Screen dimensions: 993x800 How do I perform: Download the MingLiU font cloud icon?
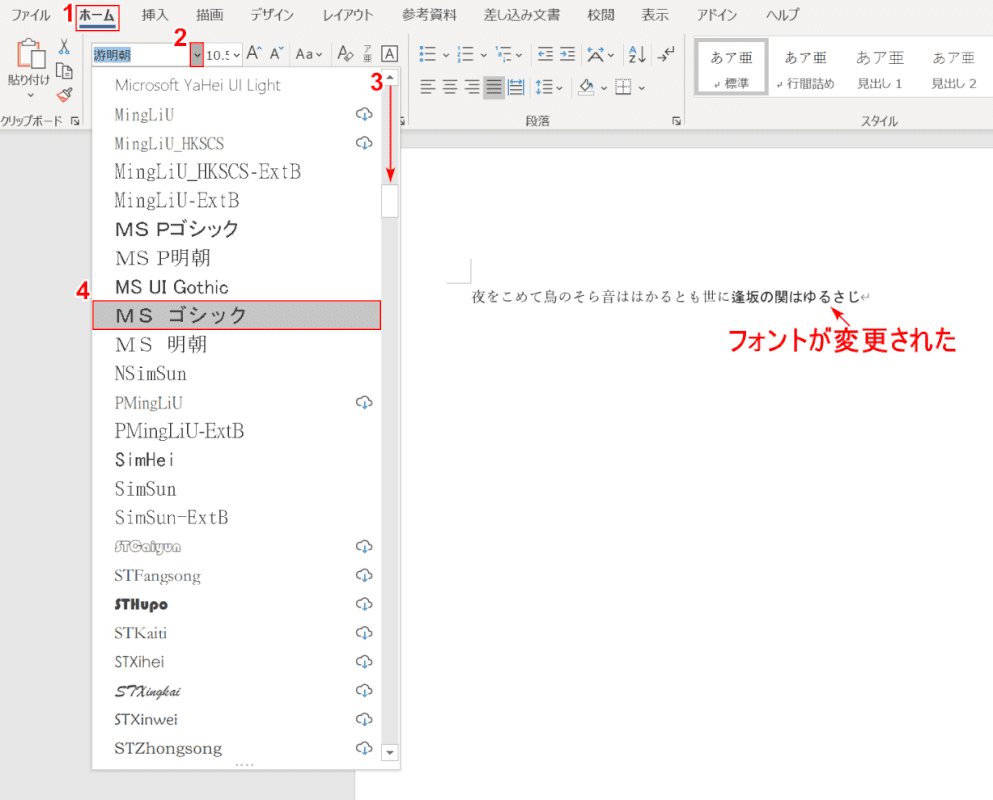(x=364, y=114)
